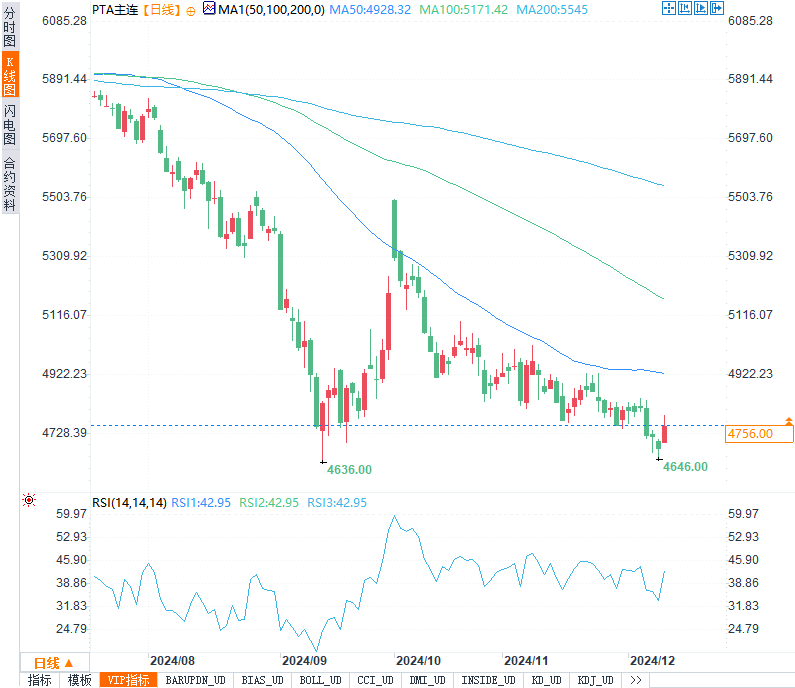Viewport: 795px width, 688px height.
Task: Choose the BARUPDN_UD indicator
Action: (195, 680)
